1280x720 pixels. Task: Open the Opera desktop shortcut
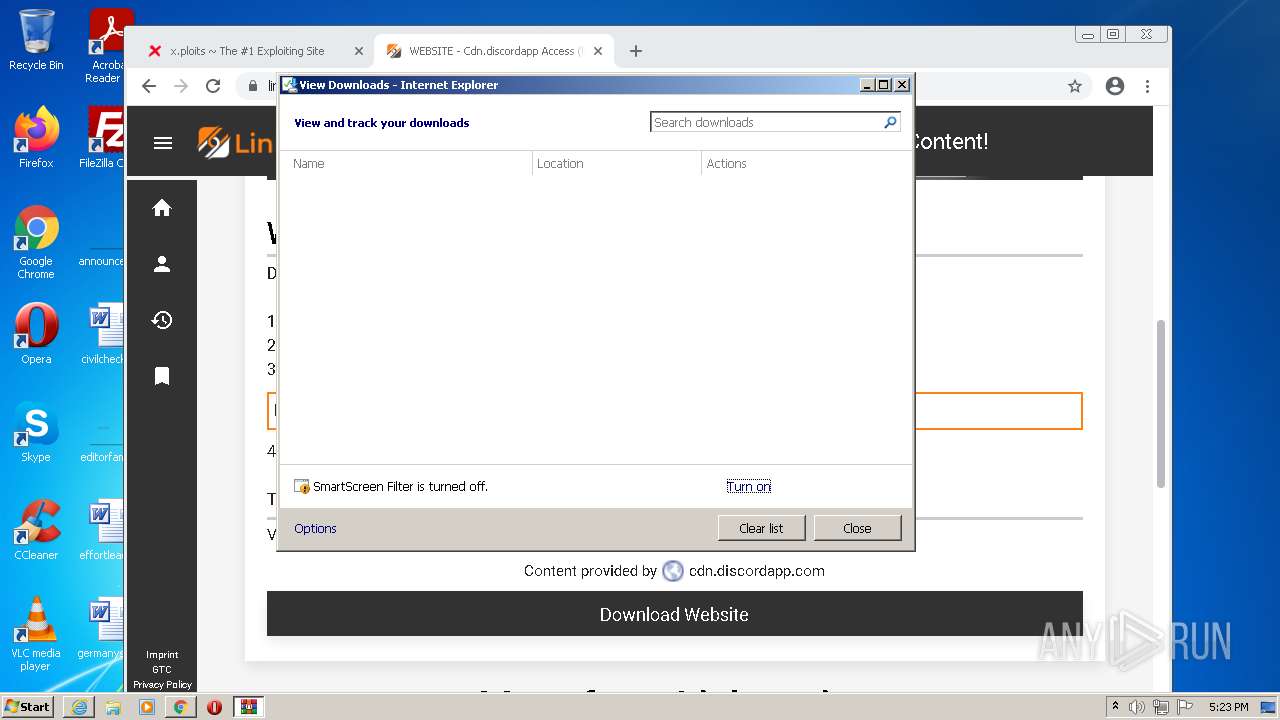tap(36, 334)
